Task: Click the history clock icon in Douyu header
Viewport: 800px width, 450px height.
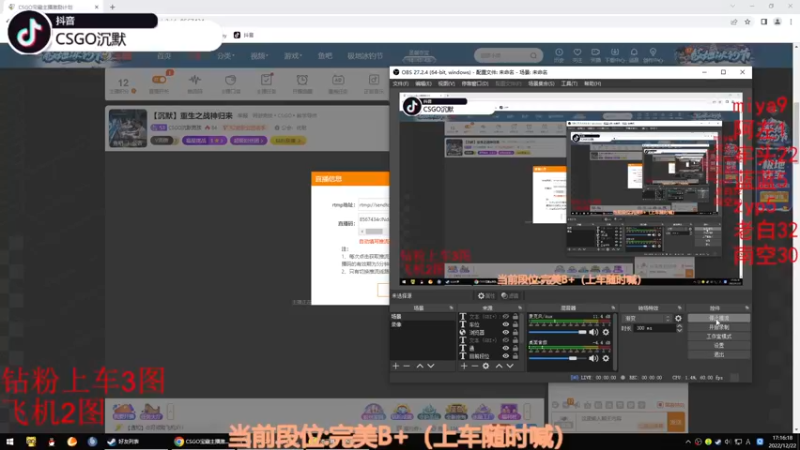Action: click(559, 53)
